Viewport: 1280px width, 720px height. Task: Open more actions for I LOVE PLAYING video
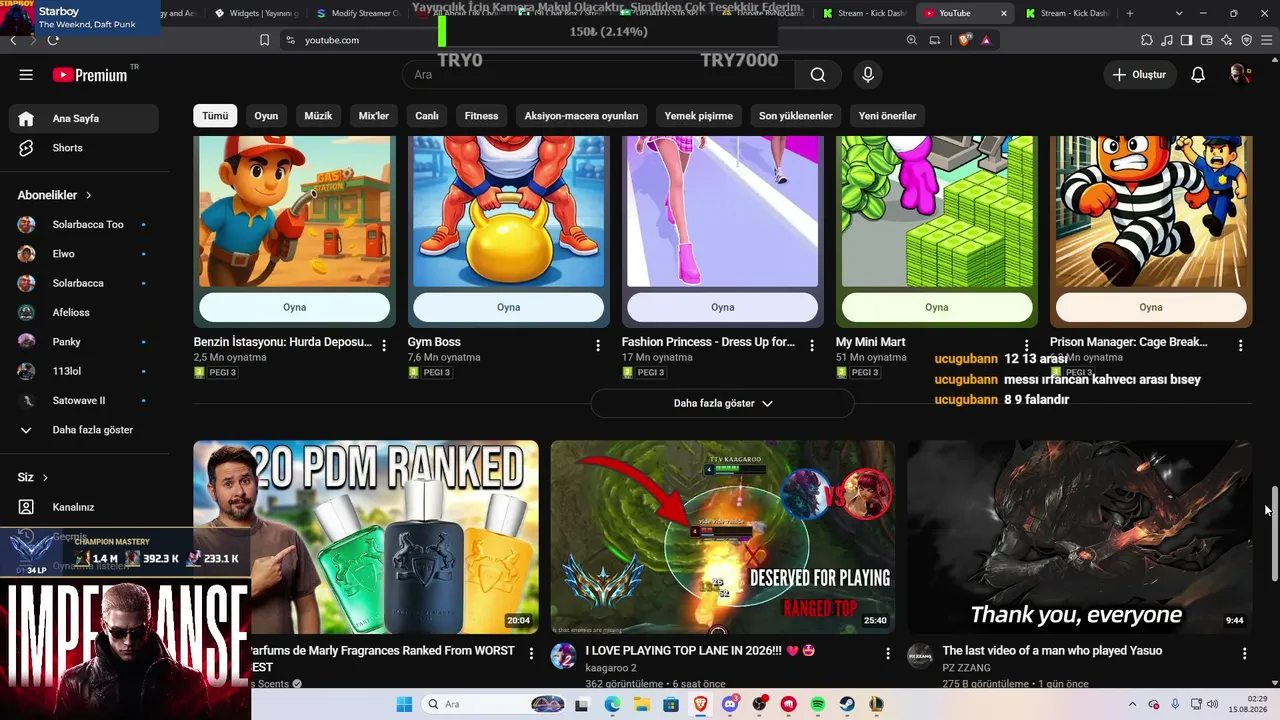tap(888, 653)
